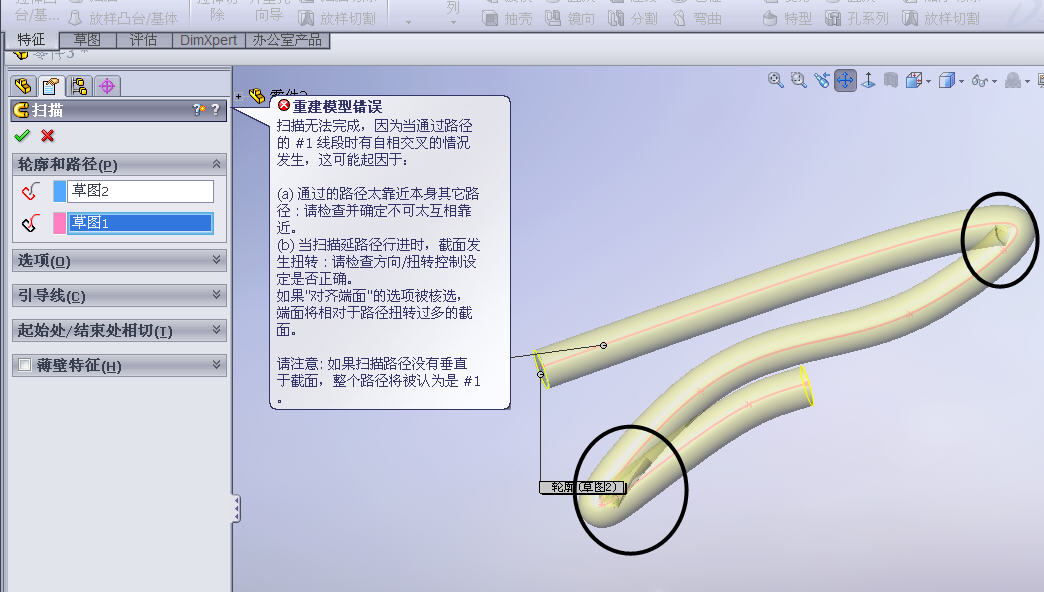The height and width of the screenshot is (592, 1044).
Task: Toggle the Pan view tool
Action: pos(845,81)
